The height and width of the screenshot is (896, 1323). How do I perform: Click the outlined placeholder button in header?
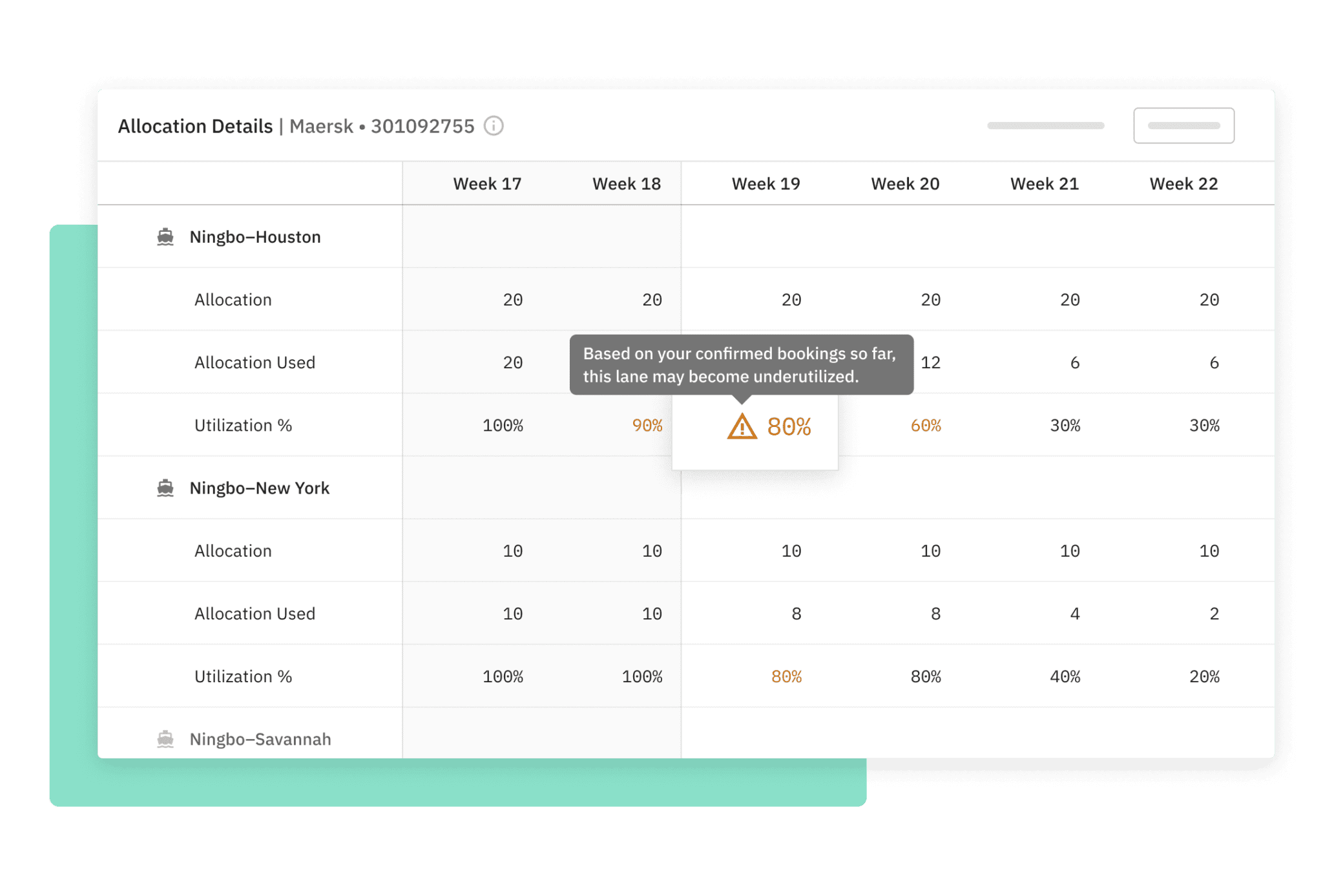pos(1183,125)
